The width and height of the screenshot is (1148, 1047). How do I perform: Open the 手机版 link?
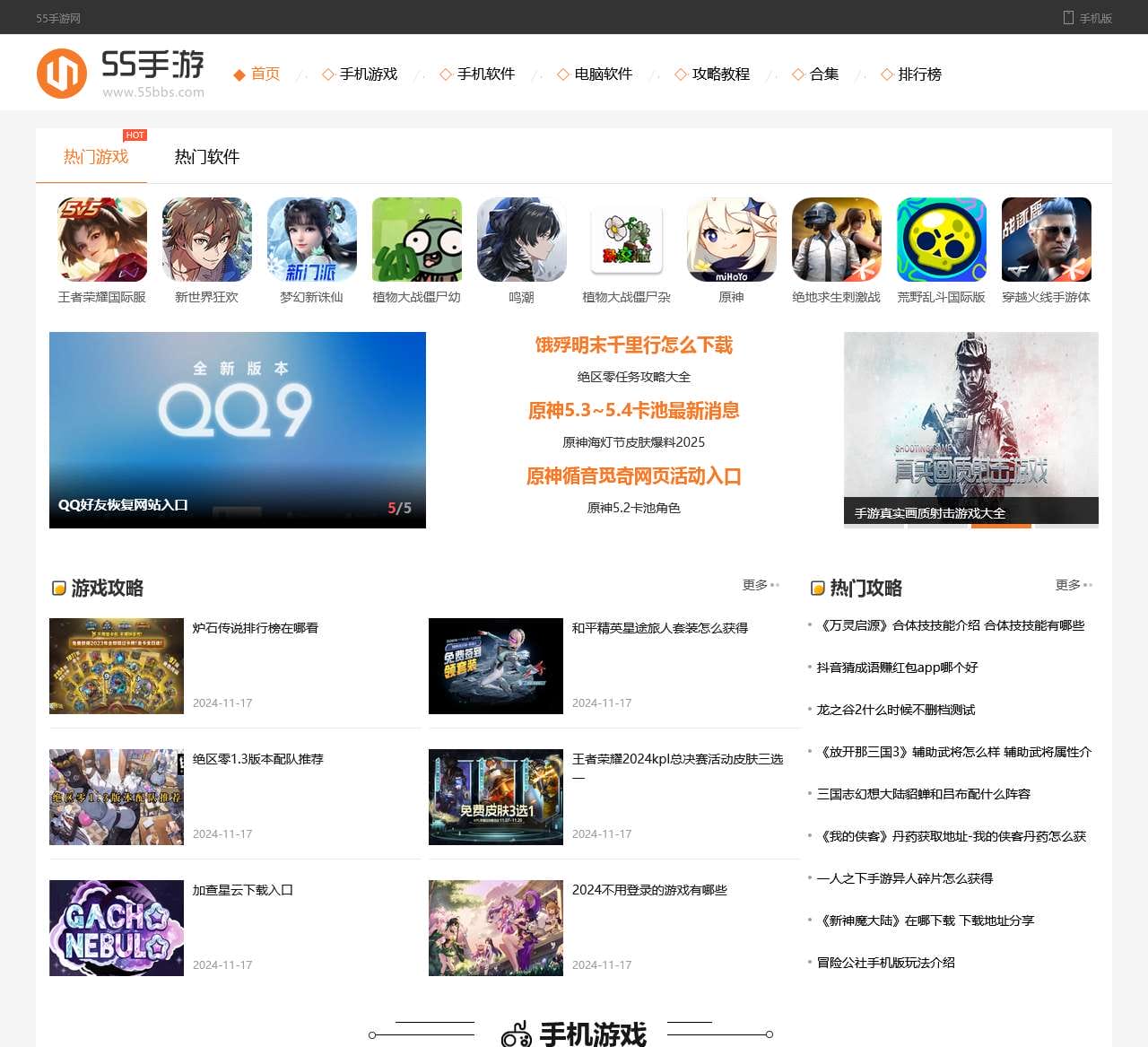pyautogui.click(x=1096, y=18)
